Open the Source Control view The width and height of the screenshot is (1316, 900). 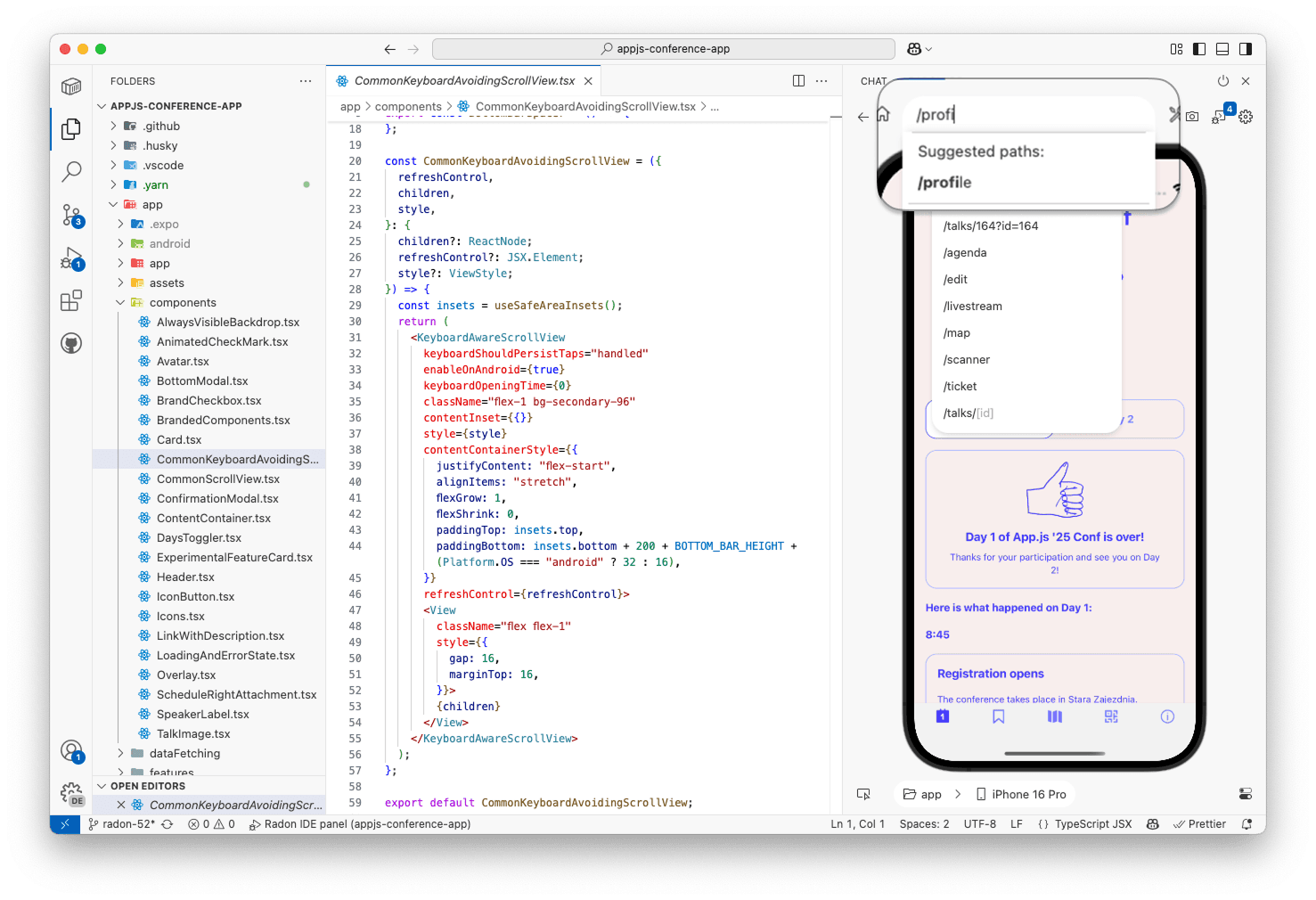click(71, 215)
